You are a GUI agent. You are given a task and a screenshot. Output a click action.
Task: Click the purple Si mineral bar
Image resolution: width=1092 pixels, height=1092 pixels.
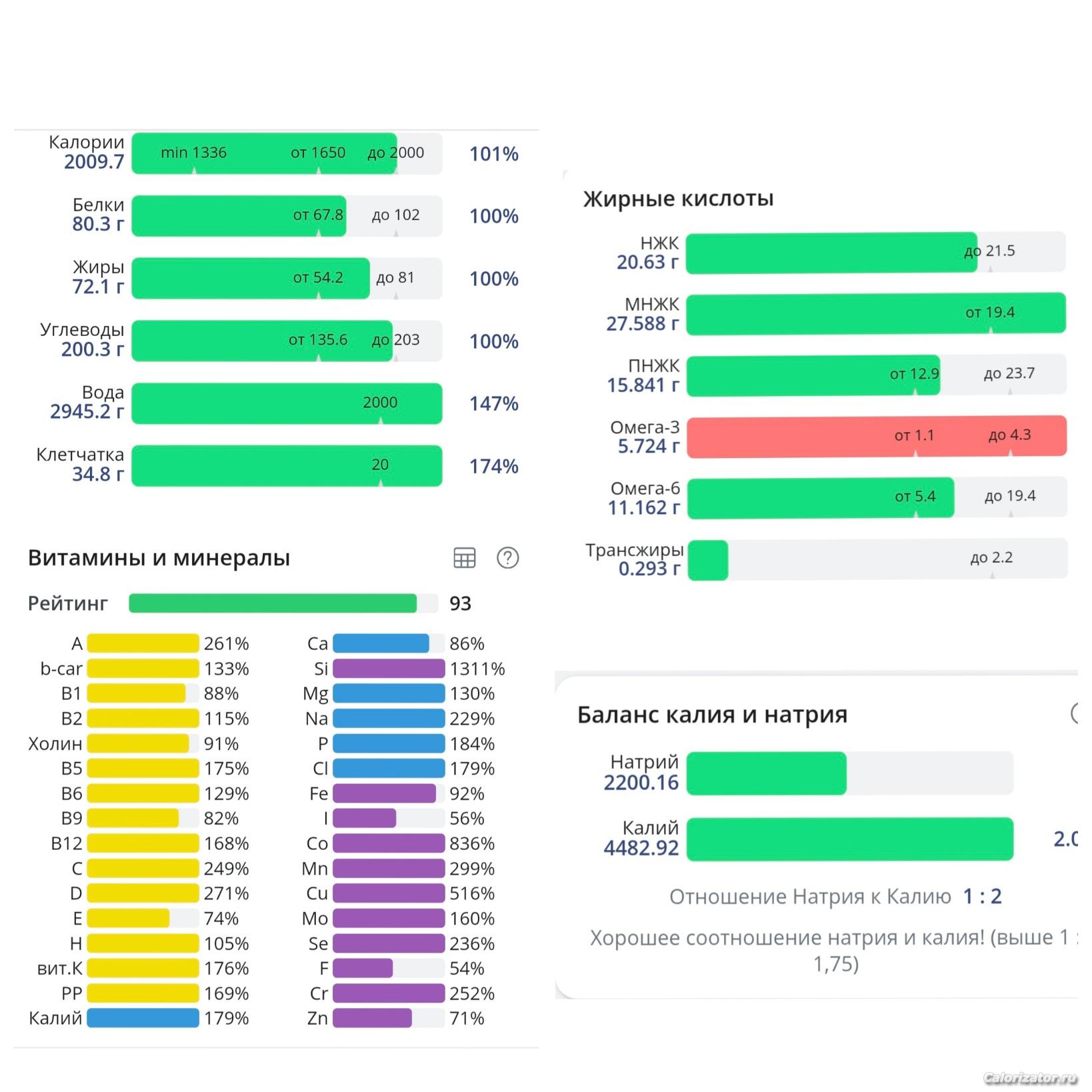[x=389, y=668]
